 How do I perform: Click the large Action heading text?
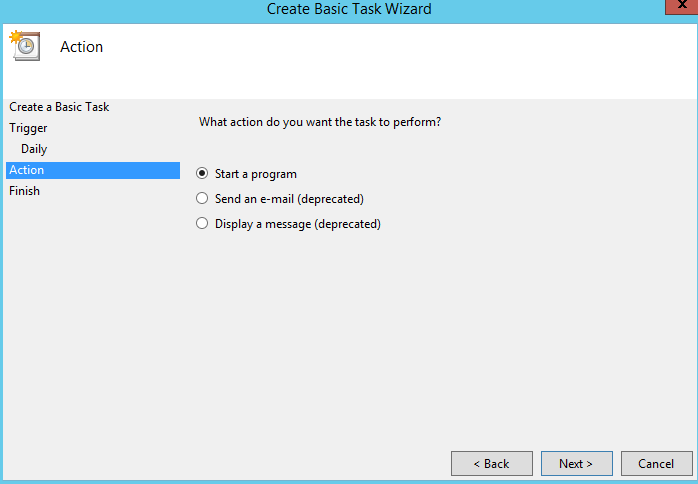(82, 47)
